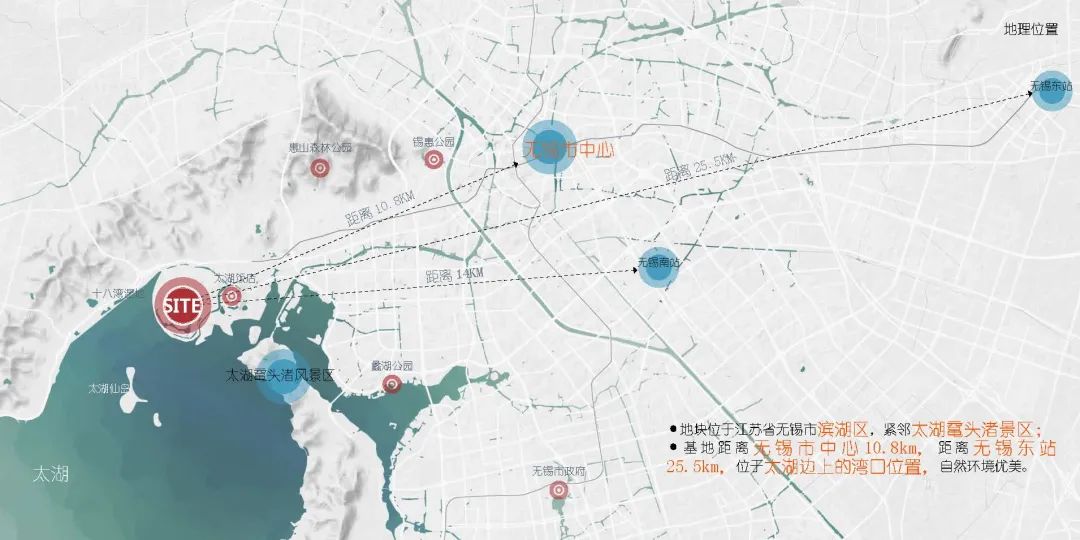Select the 太湖仙岛 label
This screenshot has height=540, width=1080.
coord(110,388)
